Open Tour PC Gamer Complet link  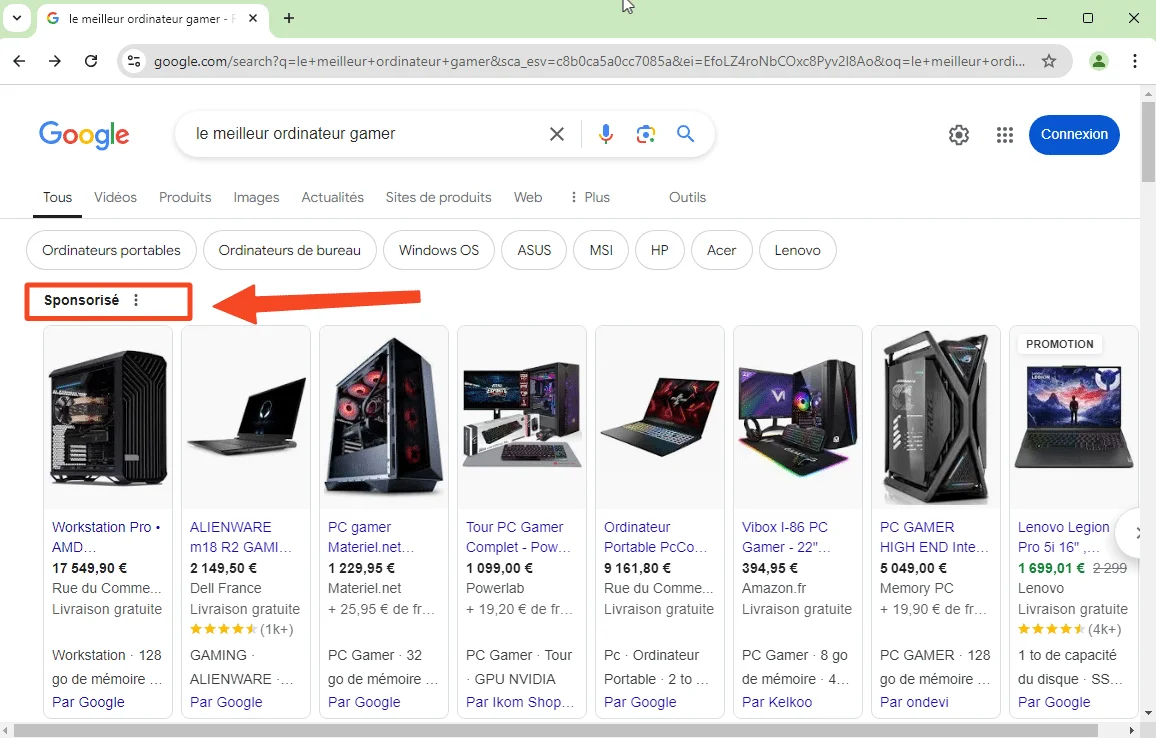pos(518,537)
